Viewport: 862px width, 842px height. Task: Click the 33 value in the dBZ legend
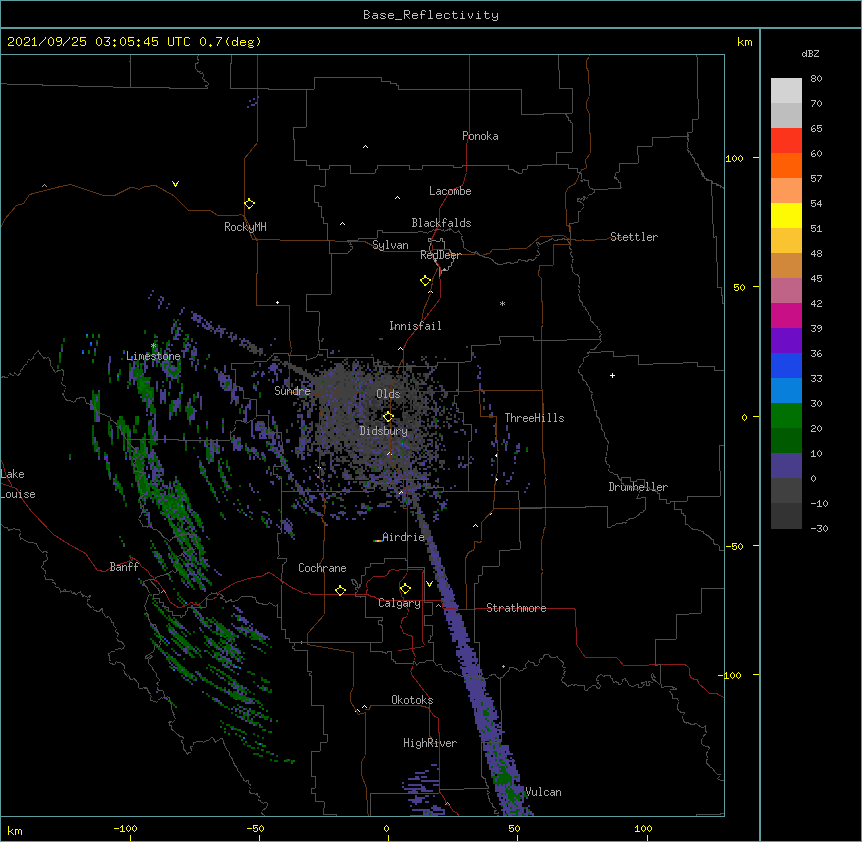pos(816,379)
